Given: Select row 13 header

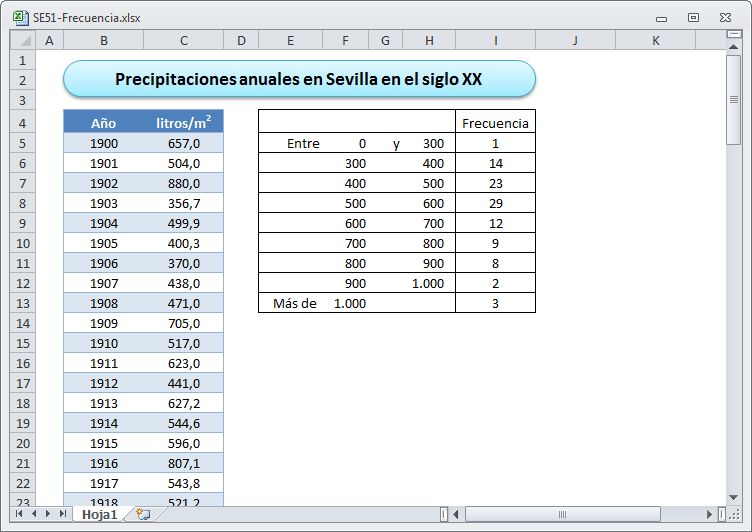Looking at the screenshot, I should point(22,303).
